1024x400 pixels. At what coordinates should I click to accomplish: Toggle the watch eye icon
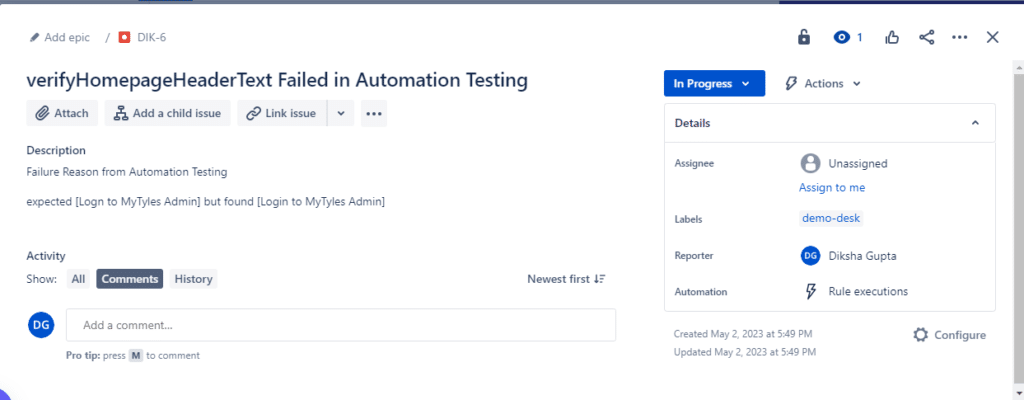(841, 38)
